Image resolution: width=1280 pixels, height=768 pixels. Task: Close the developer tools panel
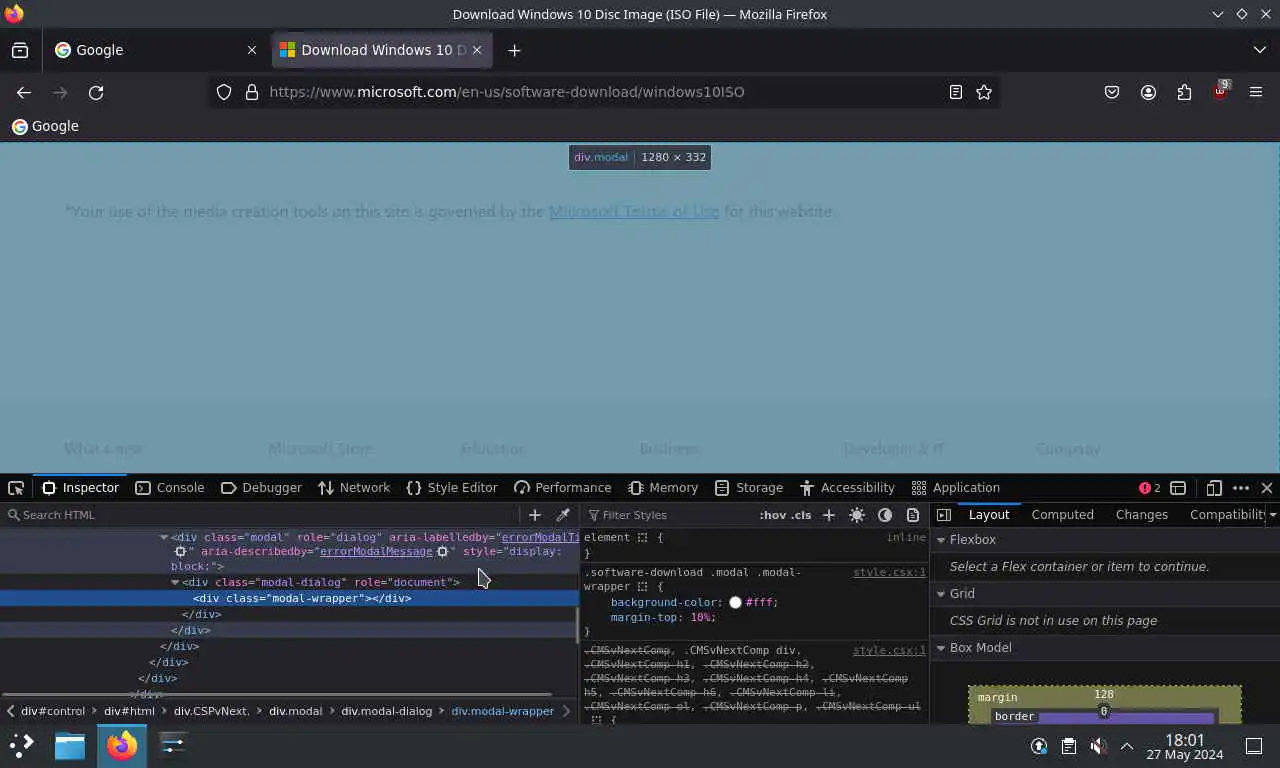pos(1267,488)
